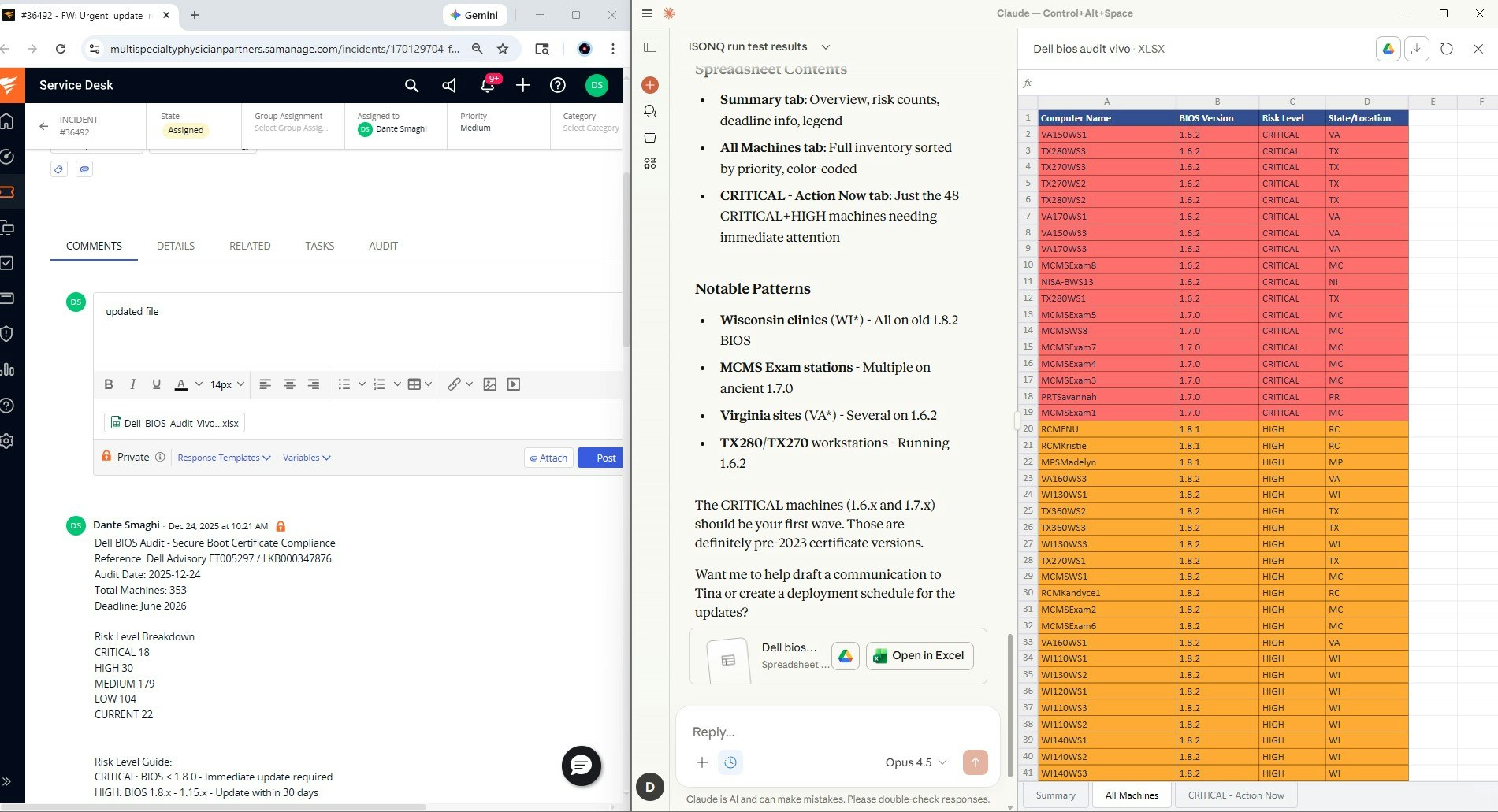Viewport: 1498px width, 812px height.
Task: Add attachment with plus in Claude reply box
Action: [x=702, y=762]
